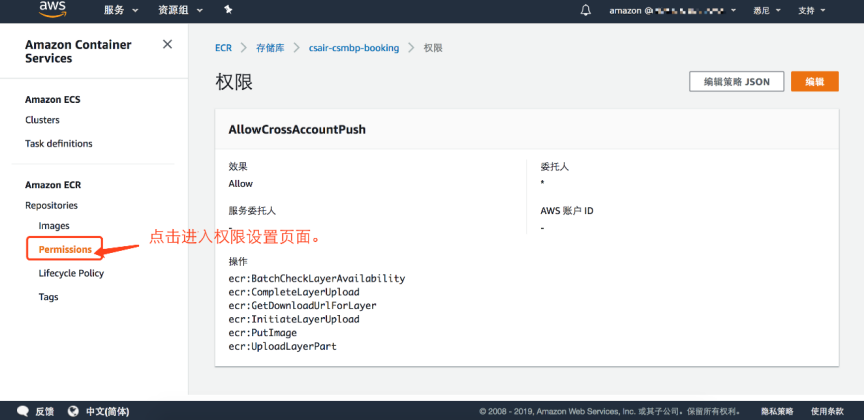
Task: Close the Amazon Container Services sidebar
Action: pyautogui.click(x=168, y=44)
